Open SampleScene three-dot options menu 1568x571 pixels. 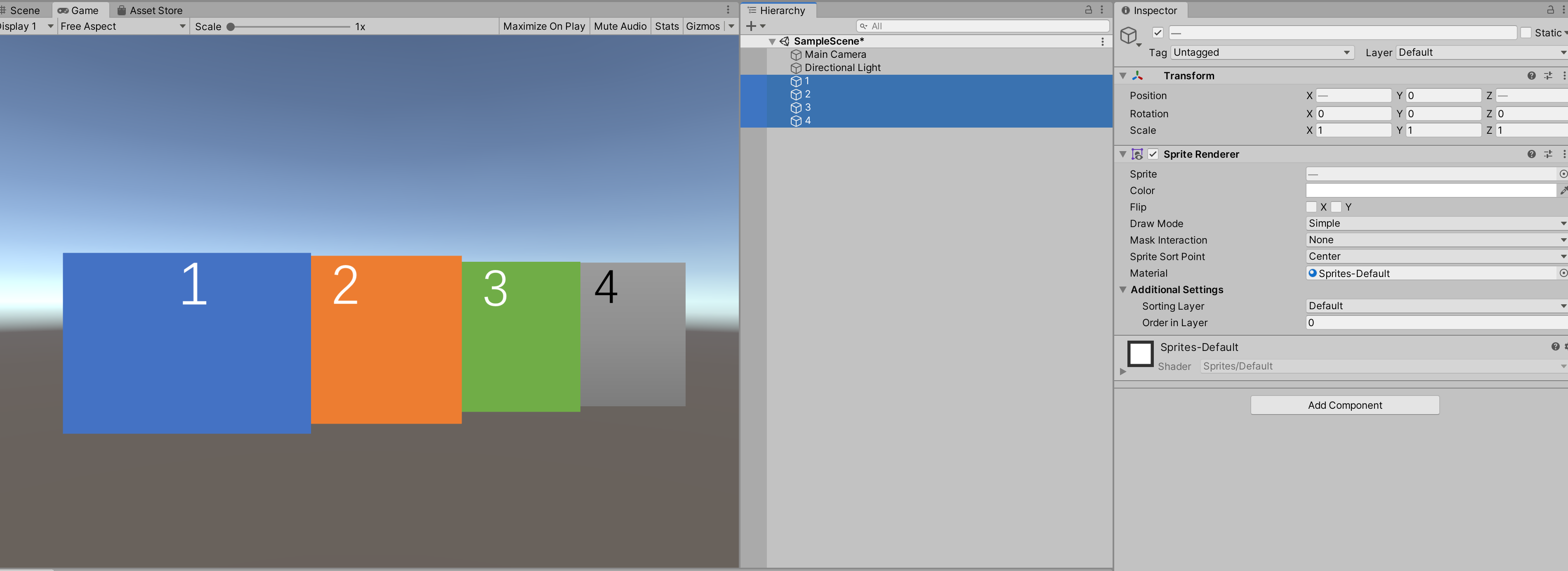(1102, 41)
